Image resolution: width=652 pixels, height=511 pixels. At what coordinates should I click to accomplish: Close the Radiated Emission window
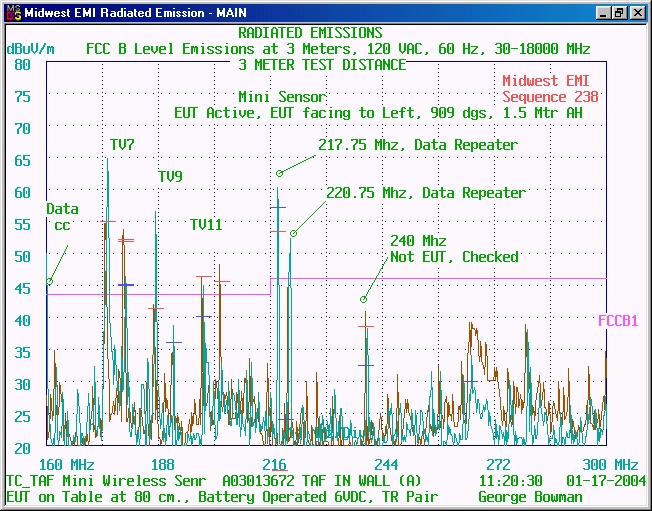pos(637,13)
